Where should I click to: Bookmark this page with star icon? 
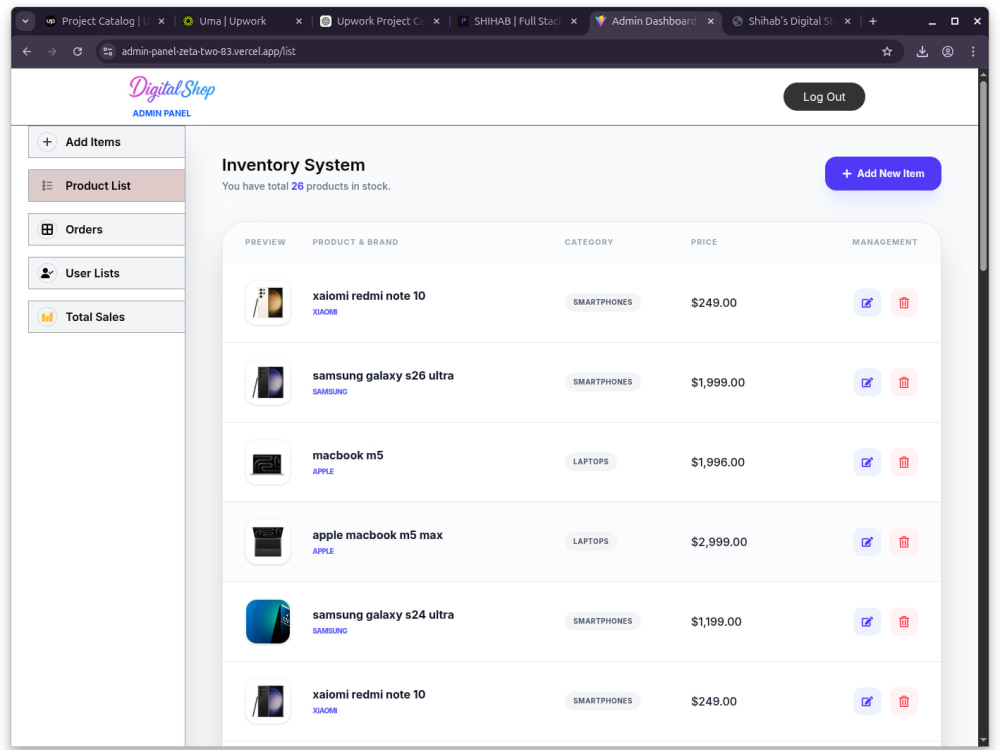(x=887, y=52)
